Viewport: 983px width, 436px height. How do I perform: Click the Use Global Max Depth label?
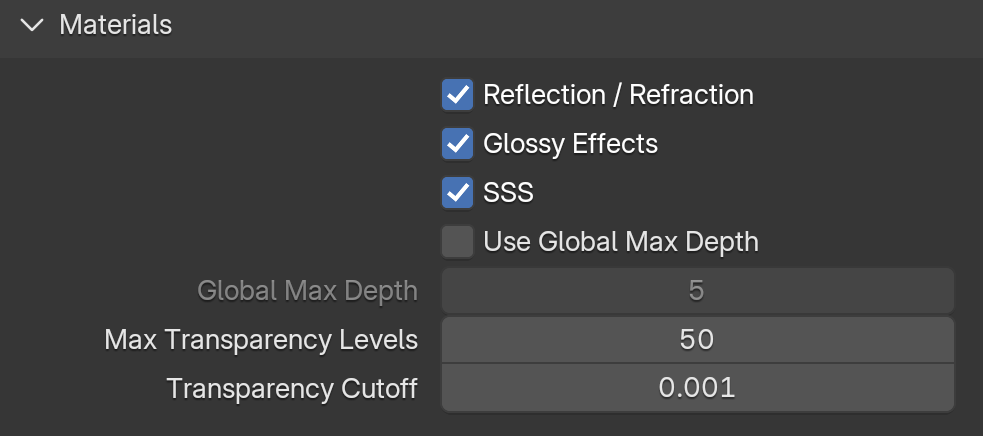[621, 242]
